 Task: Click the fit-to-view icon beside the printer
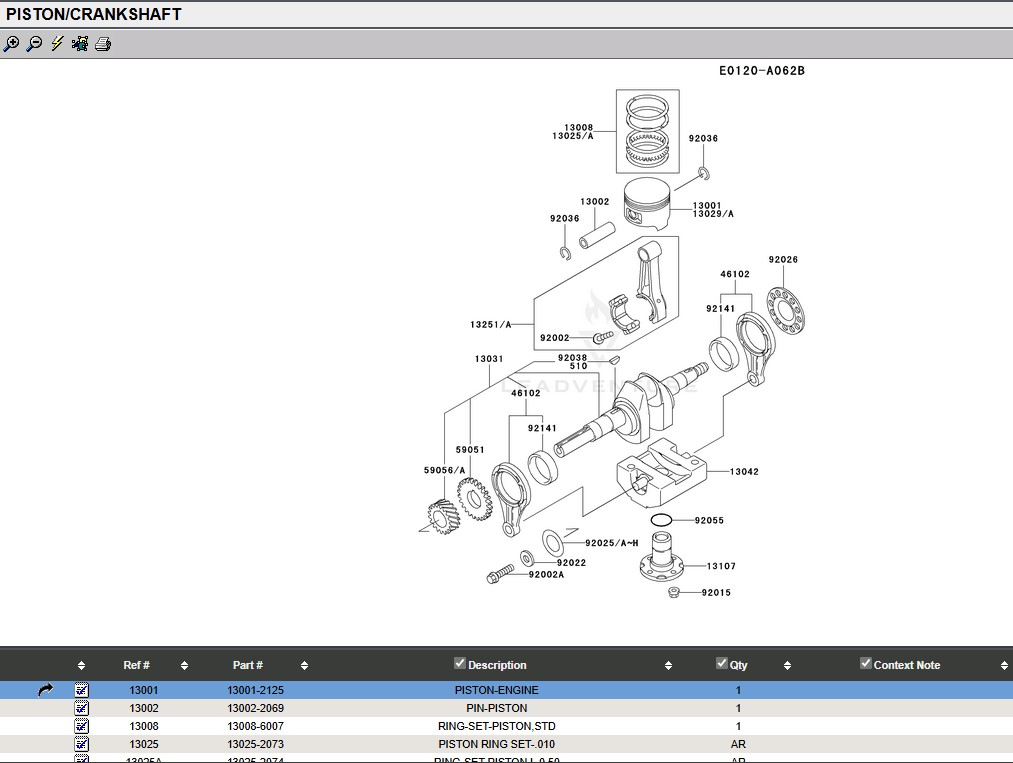click(80, 44)
